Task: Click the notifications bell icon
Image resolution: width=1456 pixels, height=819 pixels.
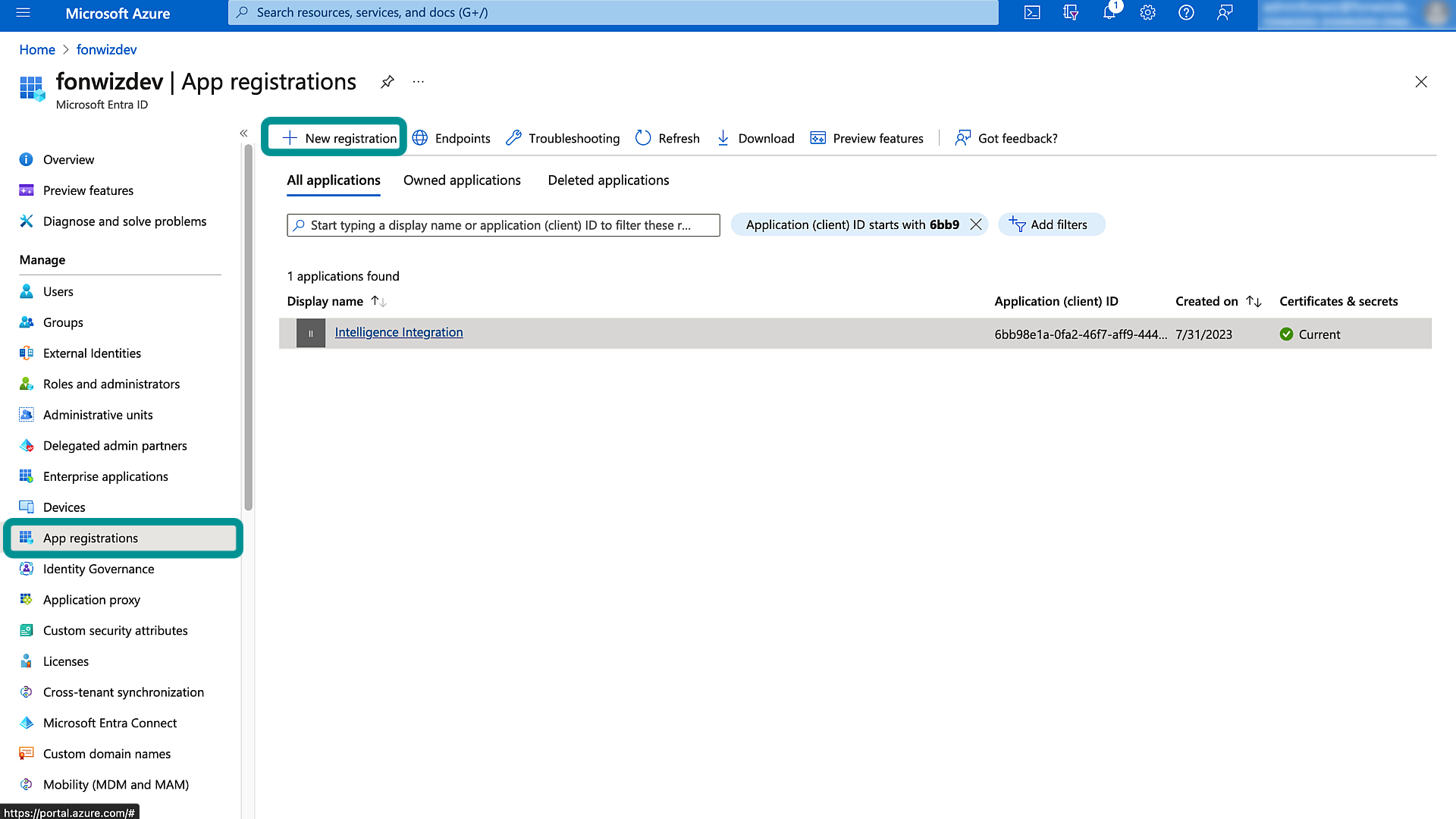Action: click(x=1109, y=13)
